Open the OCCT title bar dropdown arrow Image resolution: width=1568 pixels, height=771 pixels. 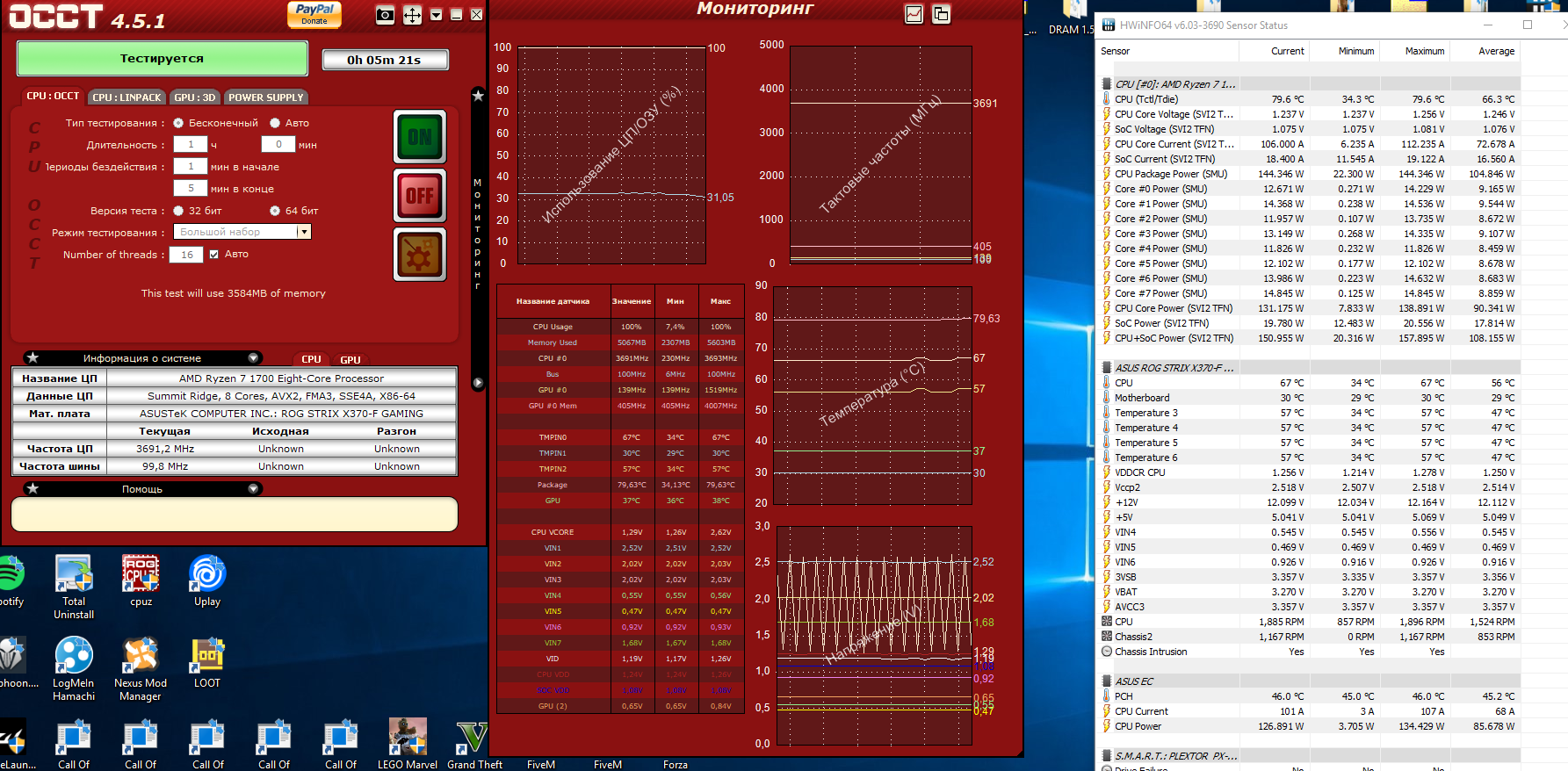[436, 15]
